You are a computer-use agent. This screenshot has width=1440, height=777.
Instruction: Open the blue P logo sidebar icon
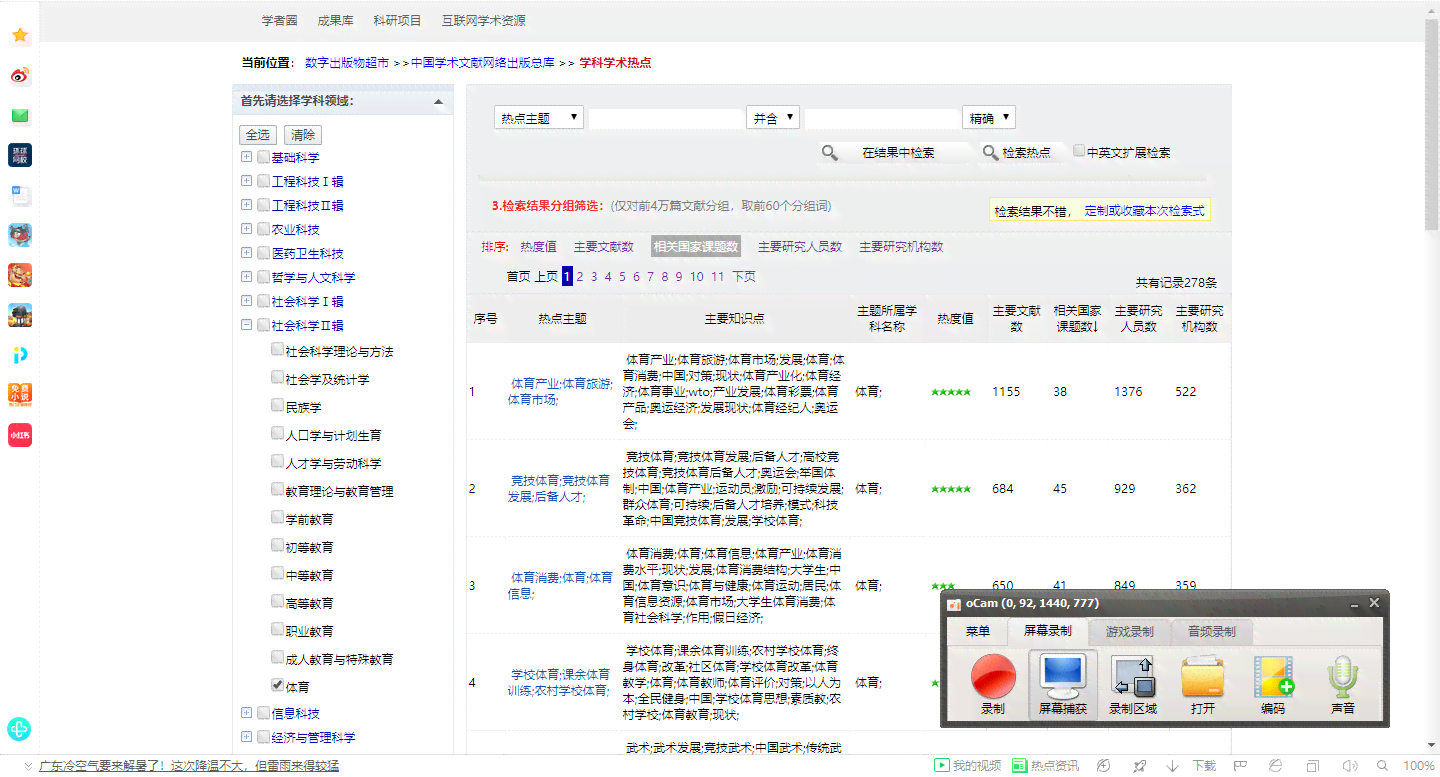(x=20, y=355)
